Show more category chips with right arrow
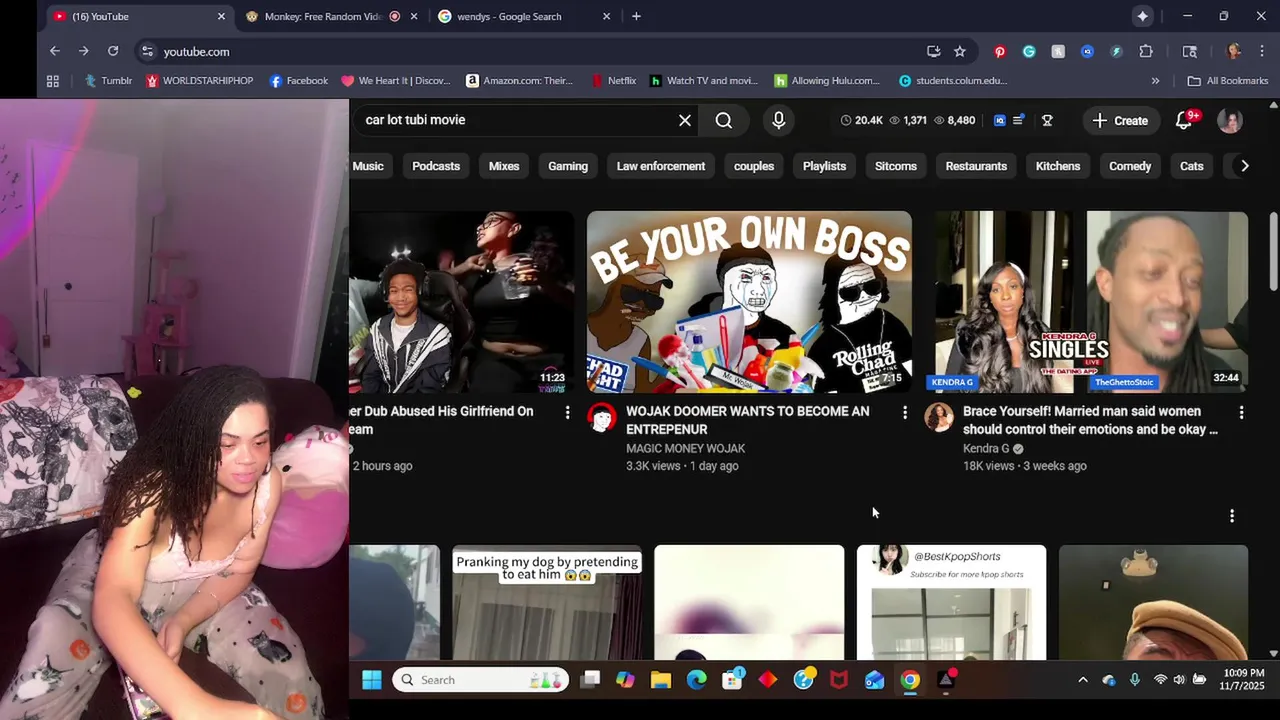This screenshot has height=720, width=1280. [1244, 166]
